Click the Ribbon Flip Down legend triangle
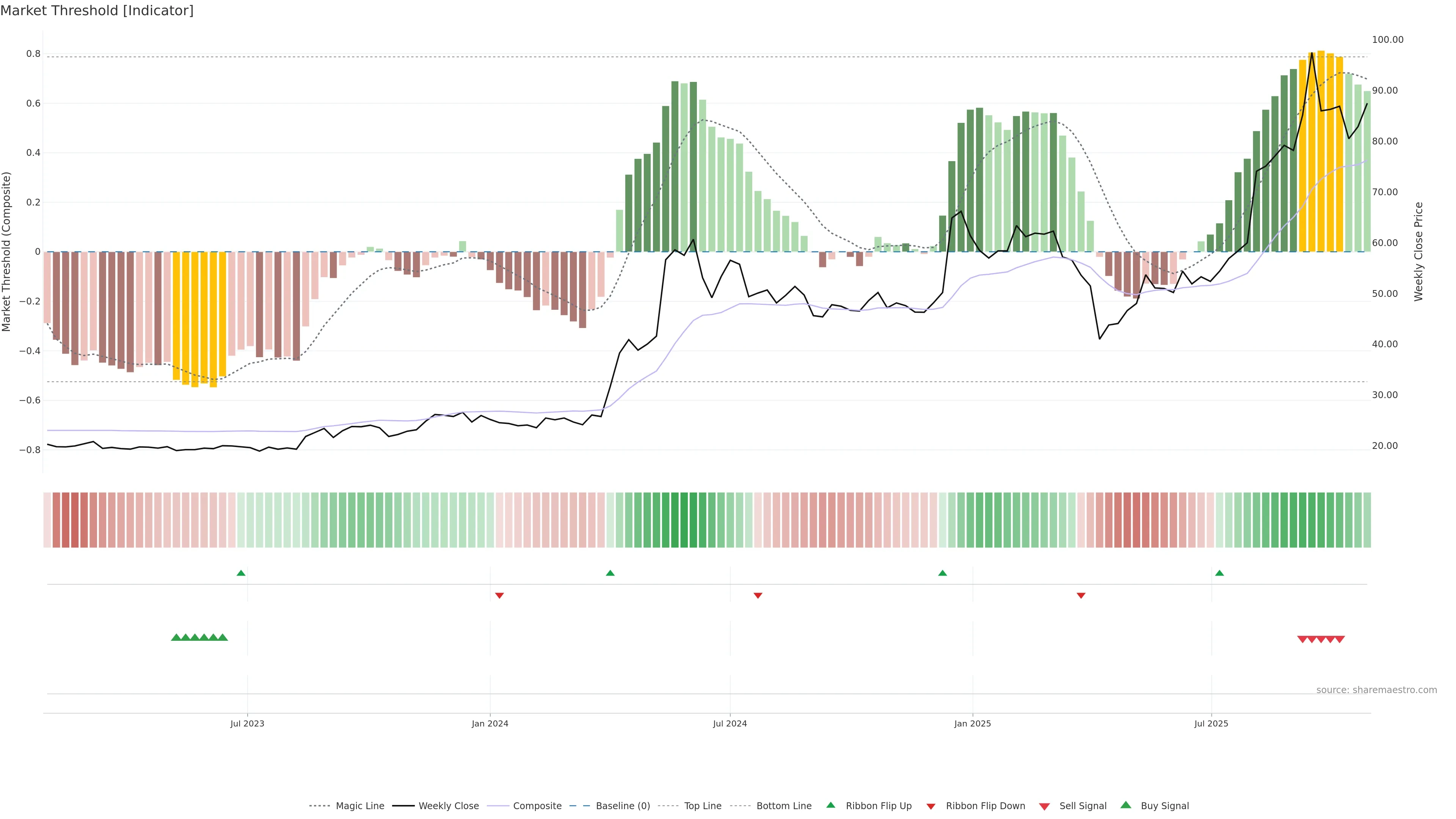Image resolution: width=1456 pixels, height=819 pixels. 931,806
